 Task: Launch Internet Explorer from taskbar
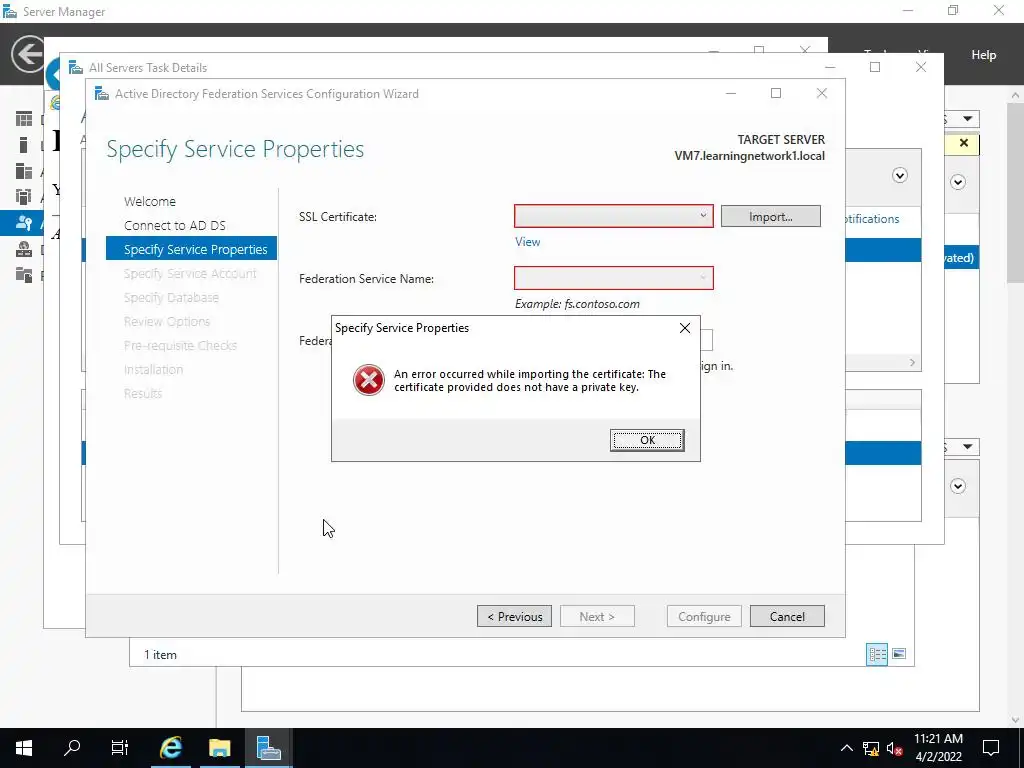(x=170, y=748)
